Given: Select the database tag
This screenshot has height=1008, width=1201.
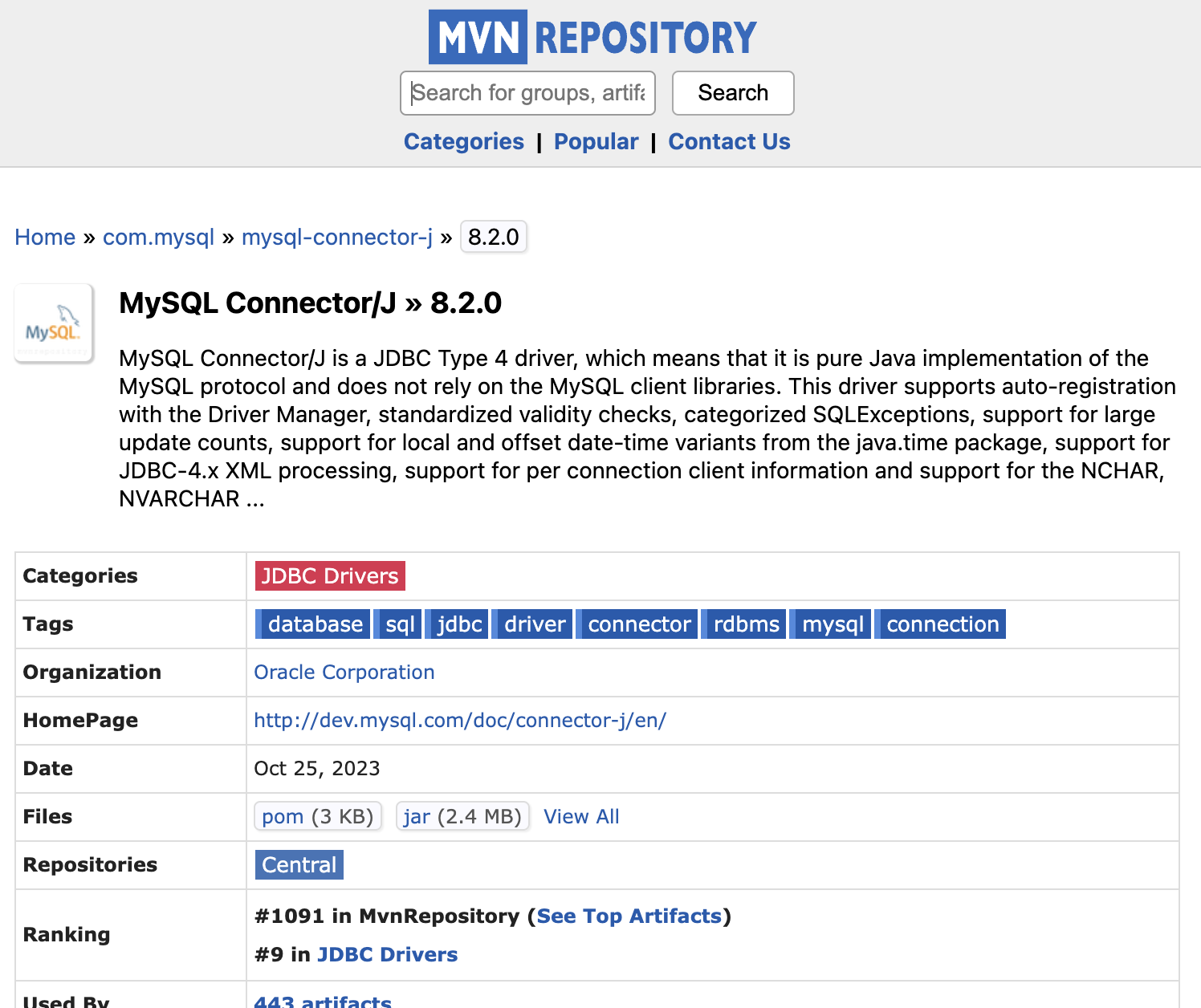Looking at the screenshot, I should coord(313,624).
